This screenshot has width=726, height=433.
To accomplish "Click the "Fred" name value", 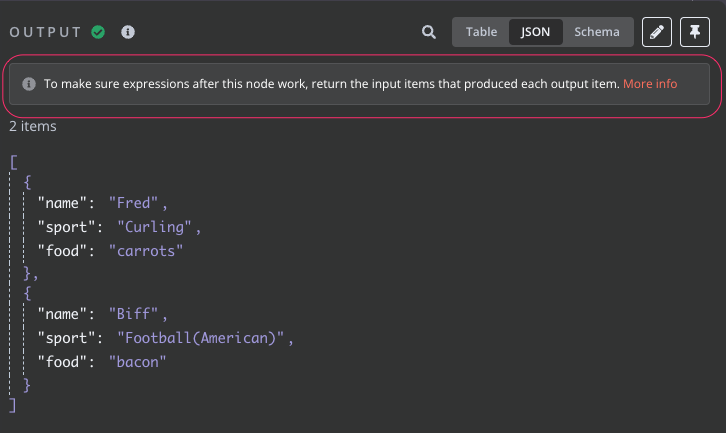I will (133, 203).
